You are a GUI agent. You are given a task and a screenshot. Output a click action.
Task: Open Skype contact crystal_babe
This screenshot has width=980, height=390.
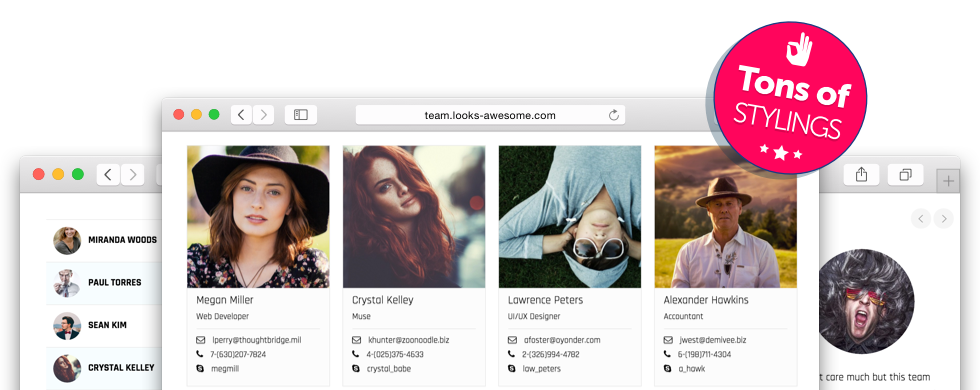[389, 369]
